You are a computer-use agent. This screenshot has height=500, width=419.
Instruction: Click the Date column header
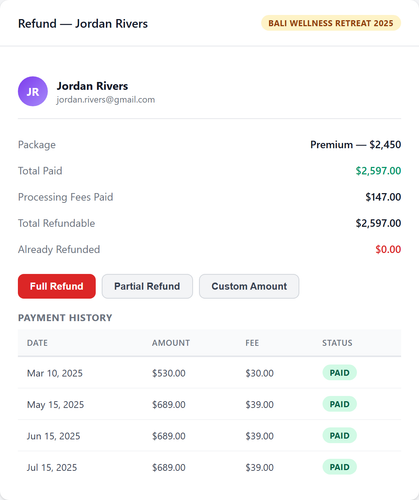(37, 343)
